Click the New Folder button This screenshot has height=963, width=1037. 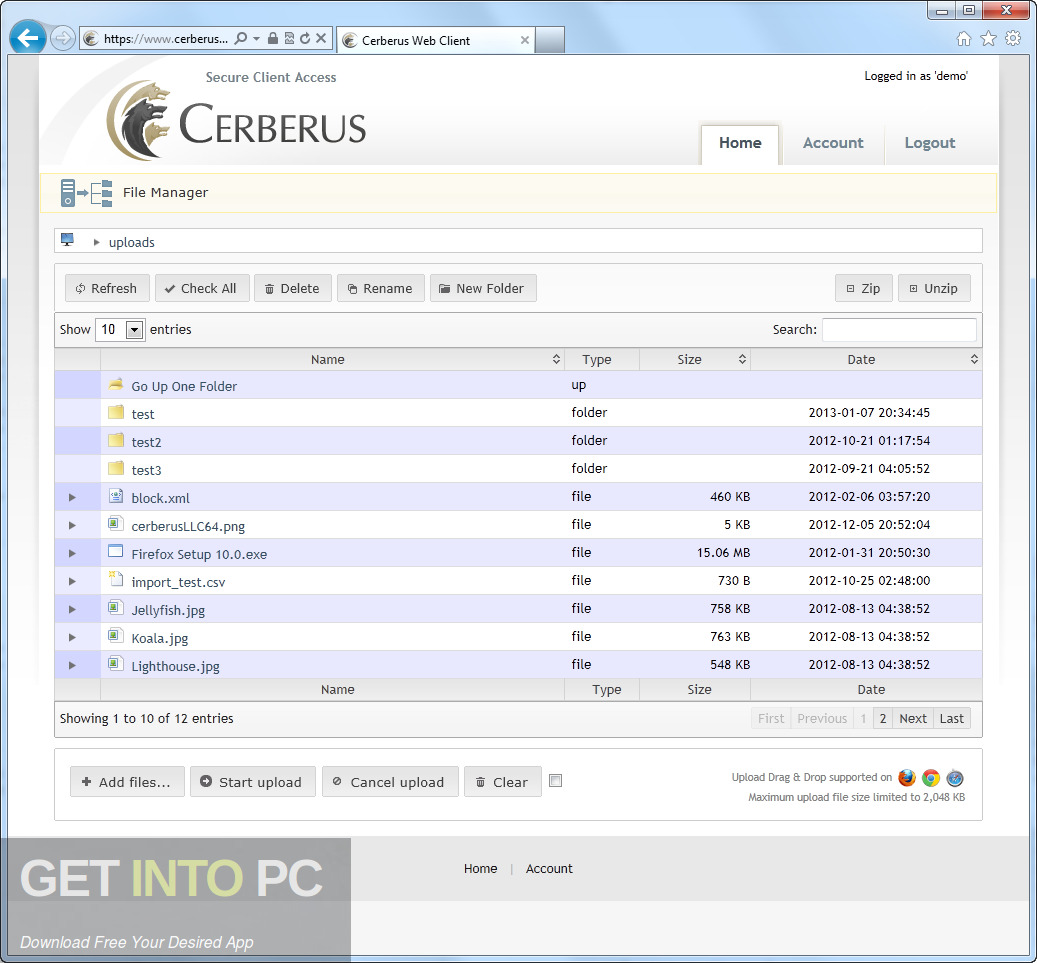tap(483, 288)
